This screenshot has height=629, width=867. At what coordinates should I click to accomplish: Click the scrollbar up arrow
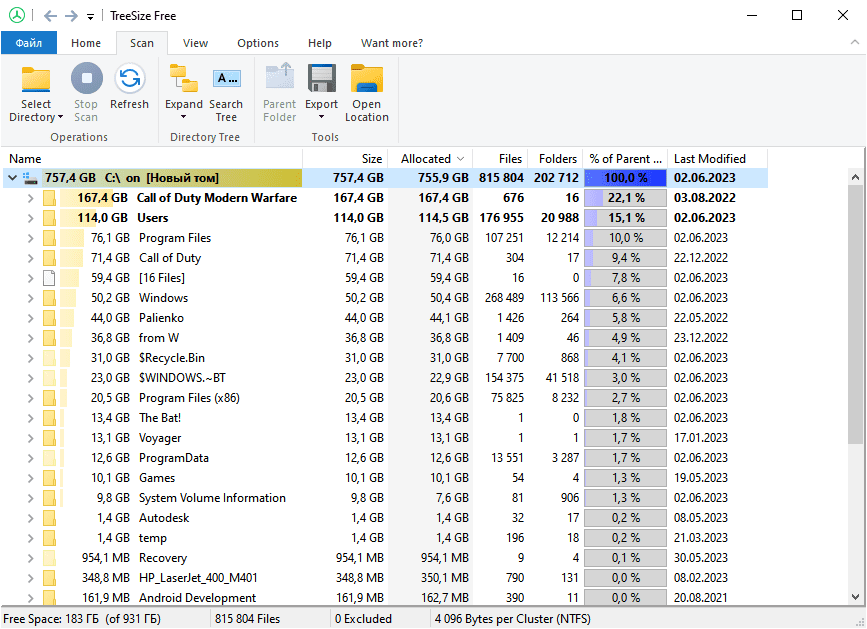click(855, 177)
